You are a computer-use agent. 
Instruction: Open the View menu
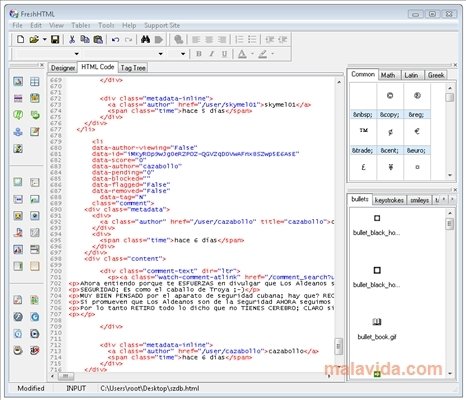click(56, 25)
